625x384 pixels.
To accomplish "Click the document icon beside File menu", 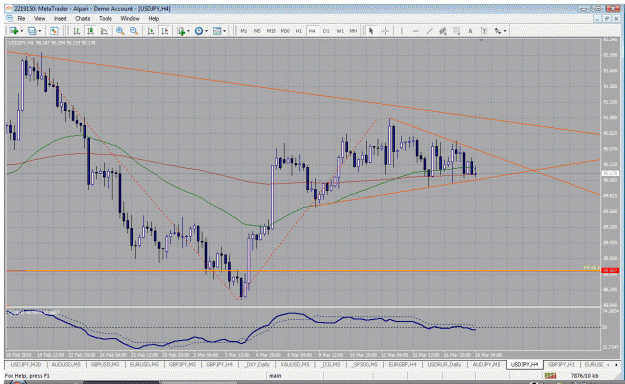I will (10, 18).
